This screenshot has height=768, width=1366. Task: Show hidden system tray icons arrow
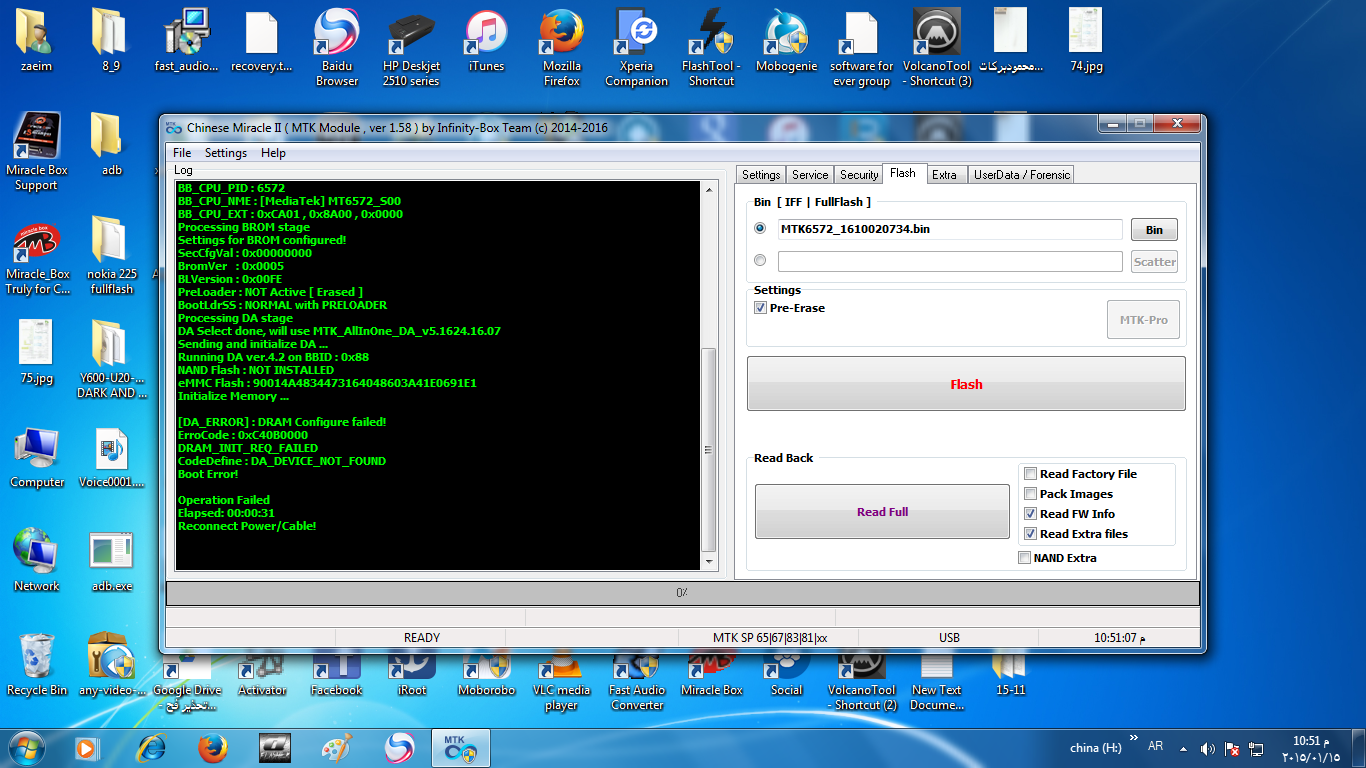pyautogui.click(x=1183, y=748)
